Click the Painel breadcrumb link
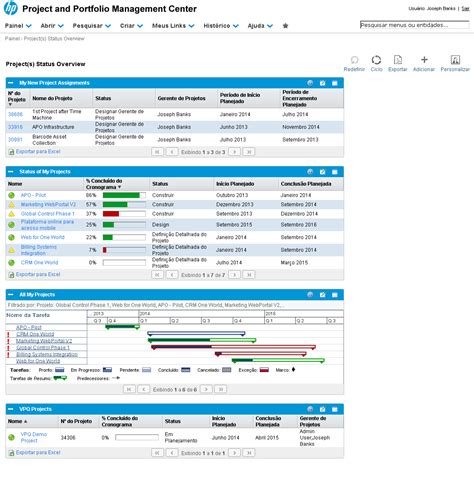Screen dimensions: 474x490 tap(12, 39)
